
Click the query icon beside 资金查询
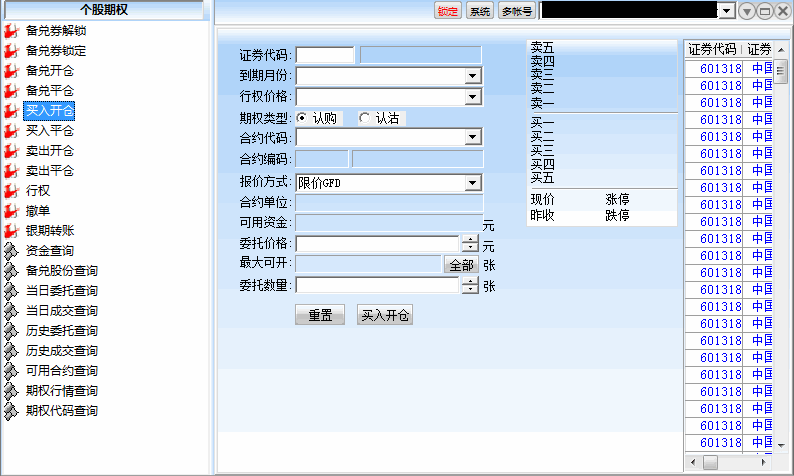(11, 251)
